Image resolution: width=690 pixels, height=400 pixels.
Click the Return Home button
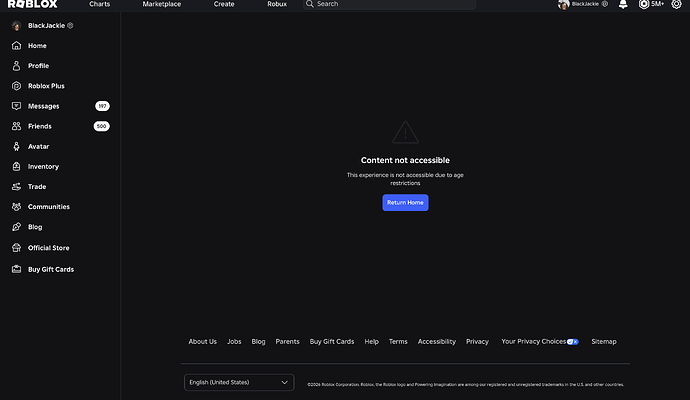pyautogui.click(x=405, y=202)
